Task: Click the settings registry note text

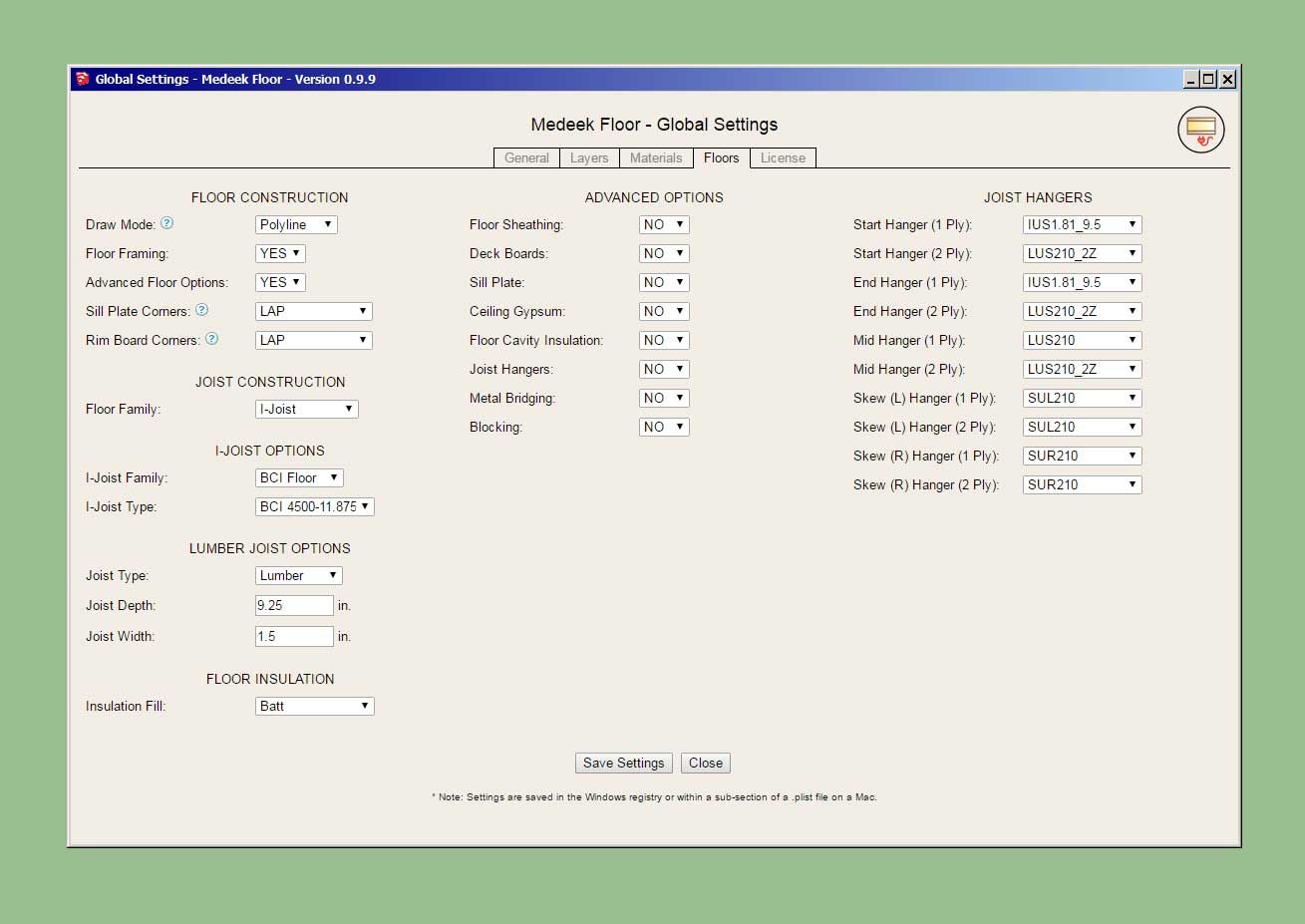Action: point(654,797)
